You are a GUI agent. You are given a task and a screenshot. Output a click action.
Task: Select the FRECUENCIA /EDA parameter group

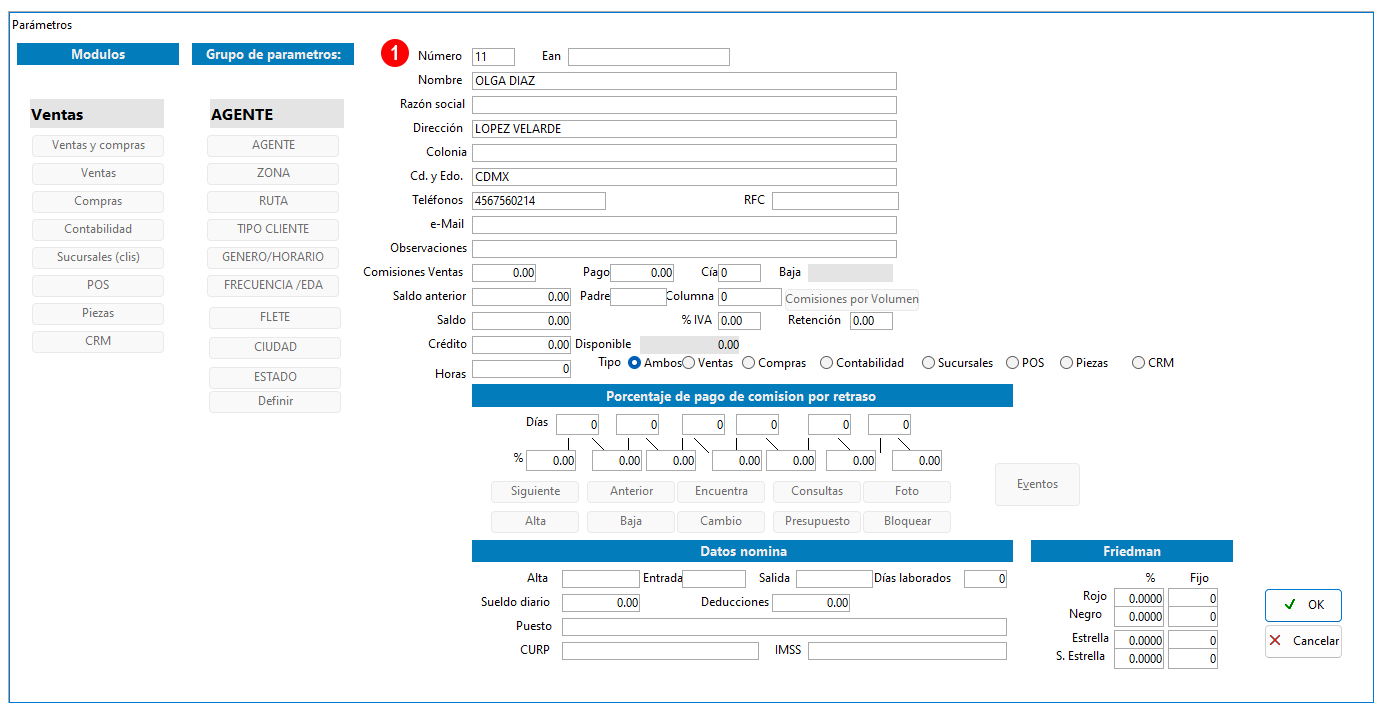[x=273, y=286]
